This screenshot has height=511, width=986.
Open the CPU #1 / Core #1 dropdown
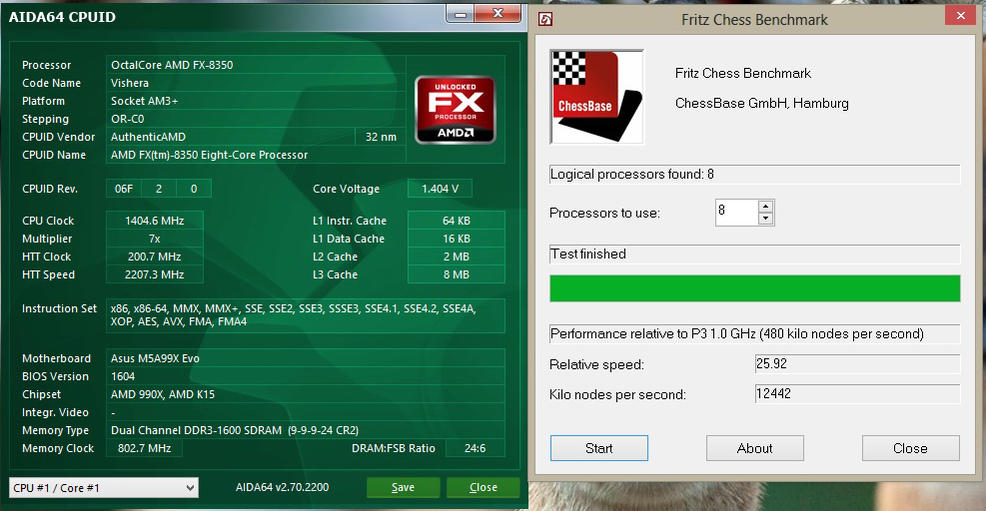(104, 488)
